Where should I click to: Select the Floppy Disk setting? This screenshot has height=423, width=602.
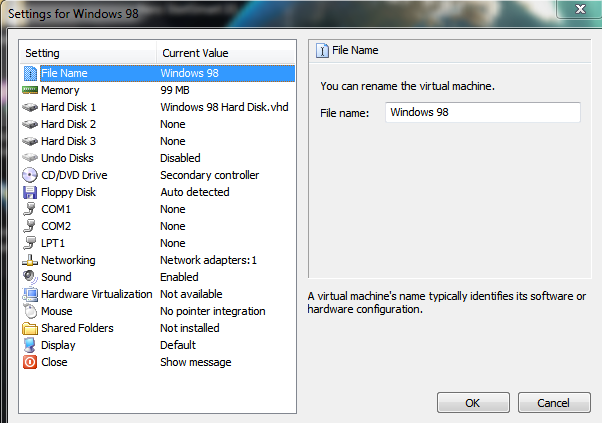click(x=157, y=192)
